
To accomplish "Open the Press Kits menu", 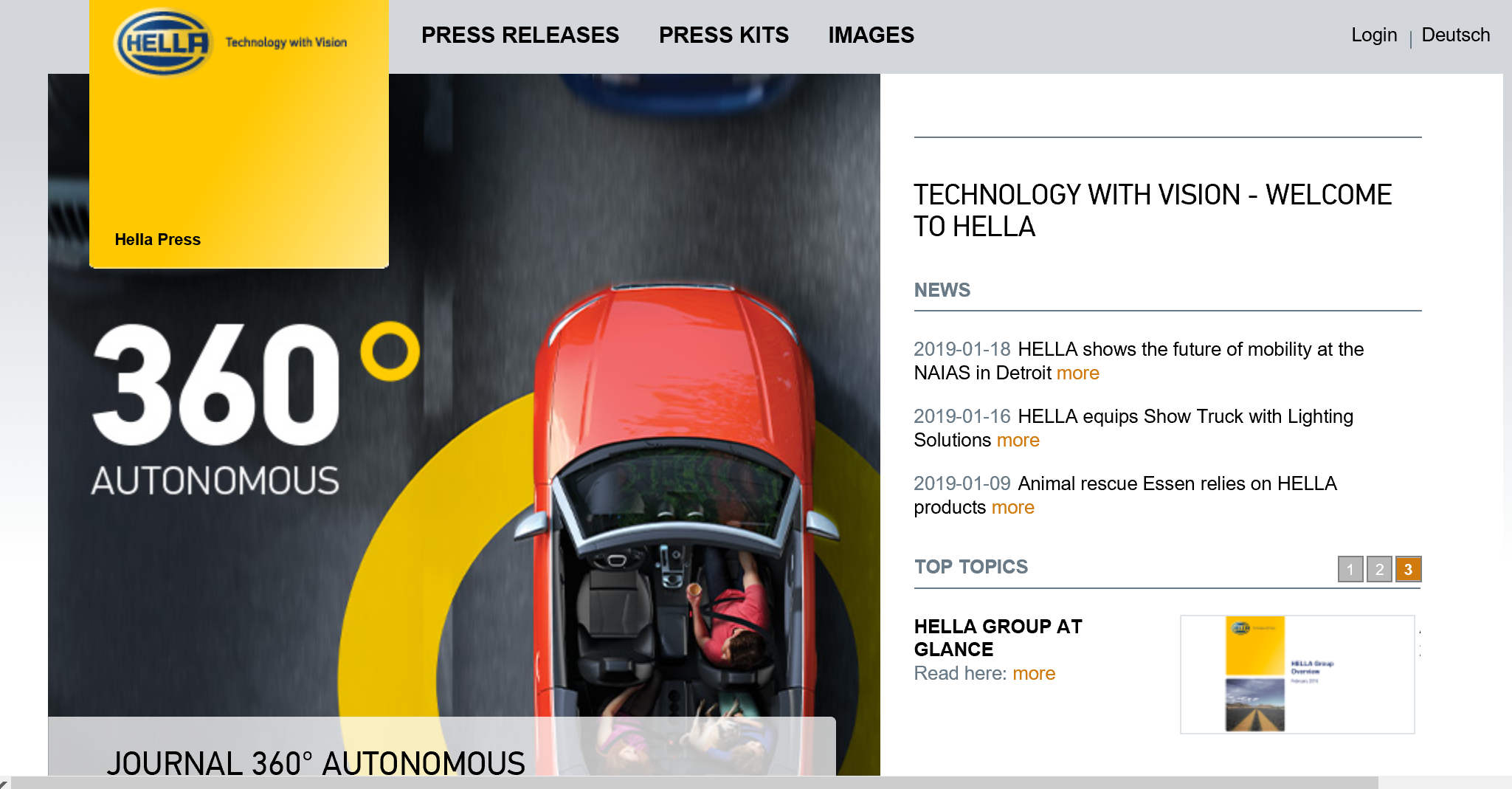I will pos(724,35).
